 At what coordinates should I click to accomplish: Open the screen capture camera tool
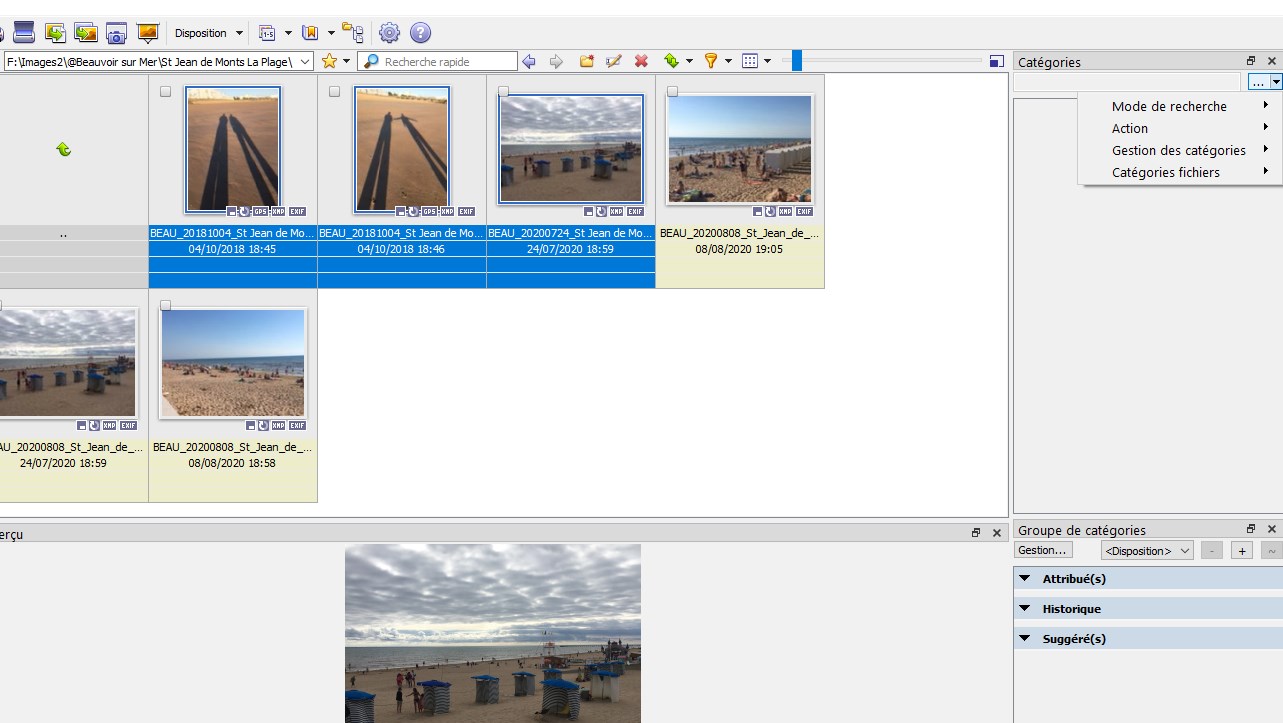pos(117,33)
